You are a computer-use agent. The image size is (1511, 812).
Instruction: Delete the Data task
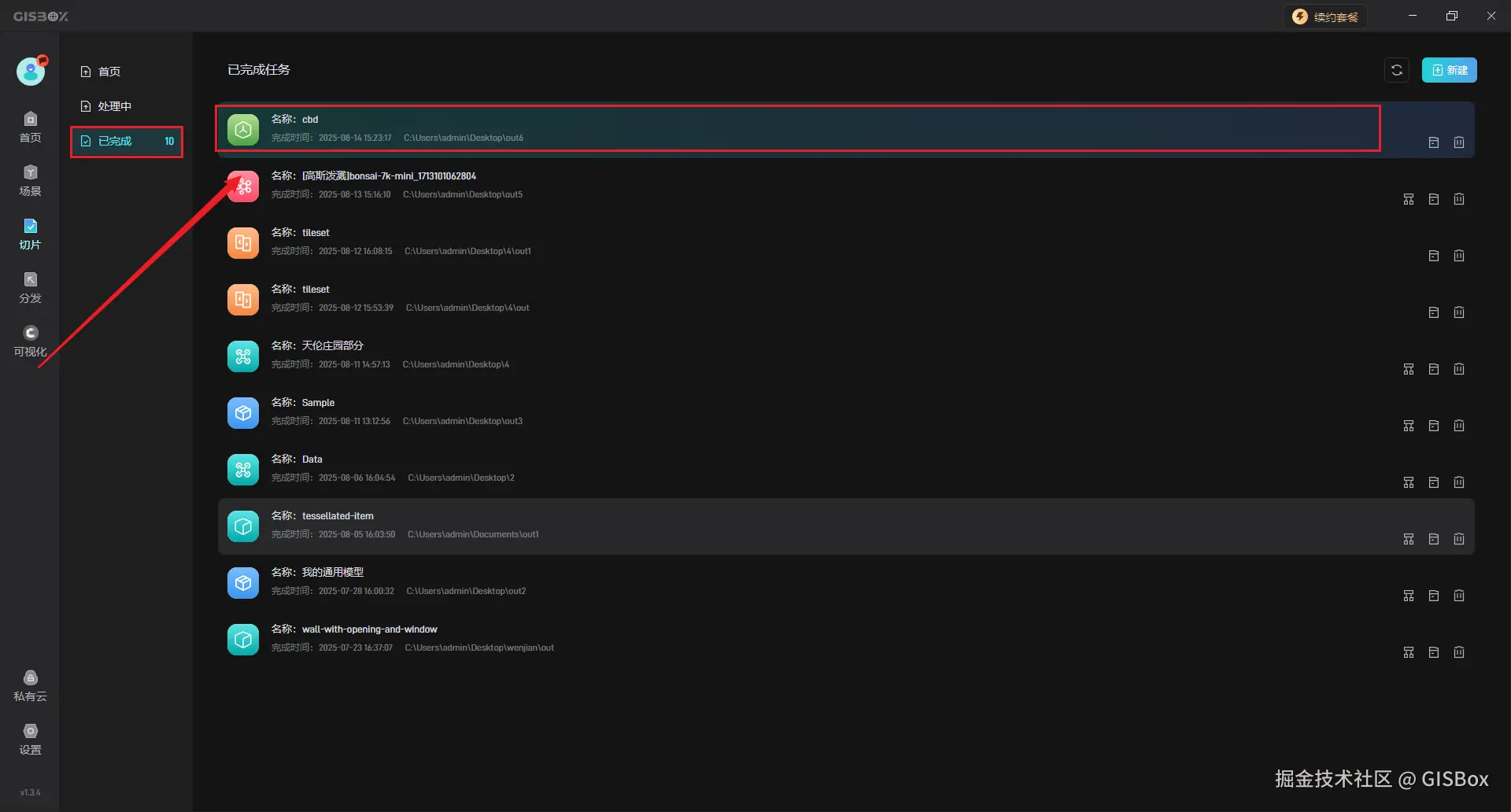coord(1459,482)
